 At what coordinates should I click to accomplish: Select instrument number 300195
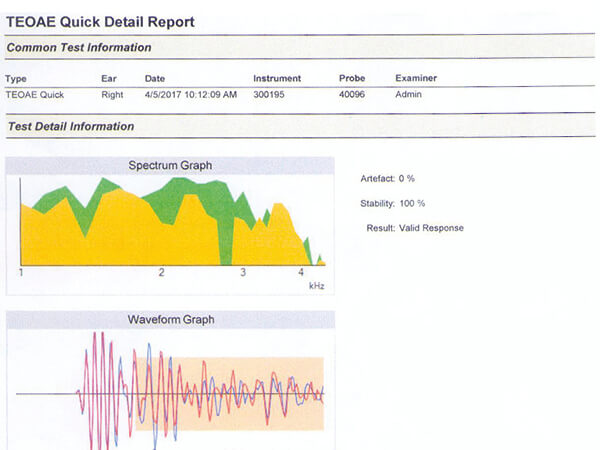(x=268, y=95)
